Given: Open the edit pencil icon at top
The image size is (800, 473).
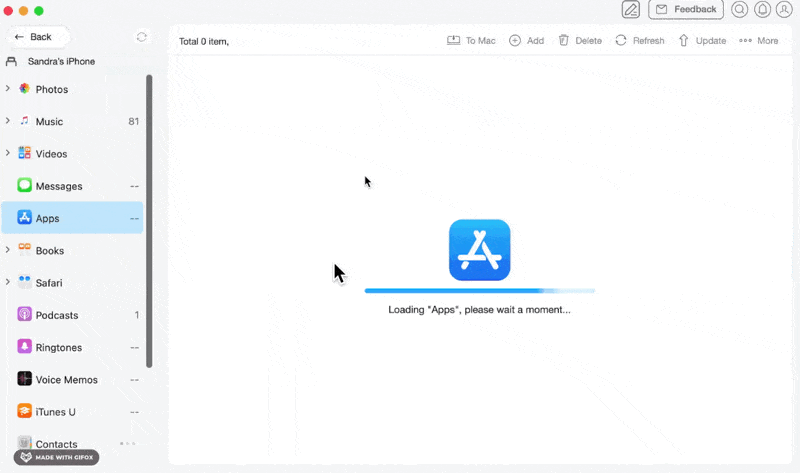Looking at the screenshot, I should (x=631, y=9).
